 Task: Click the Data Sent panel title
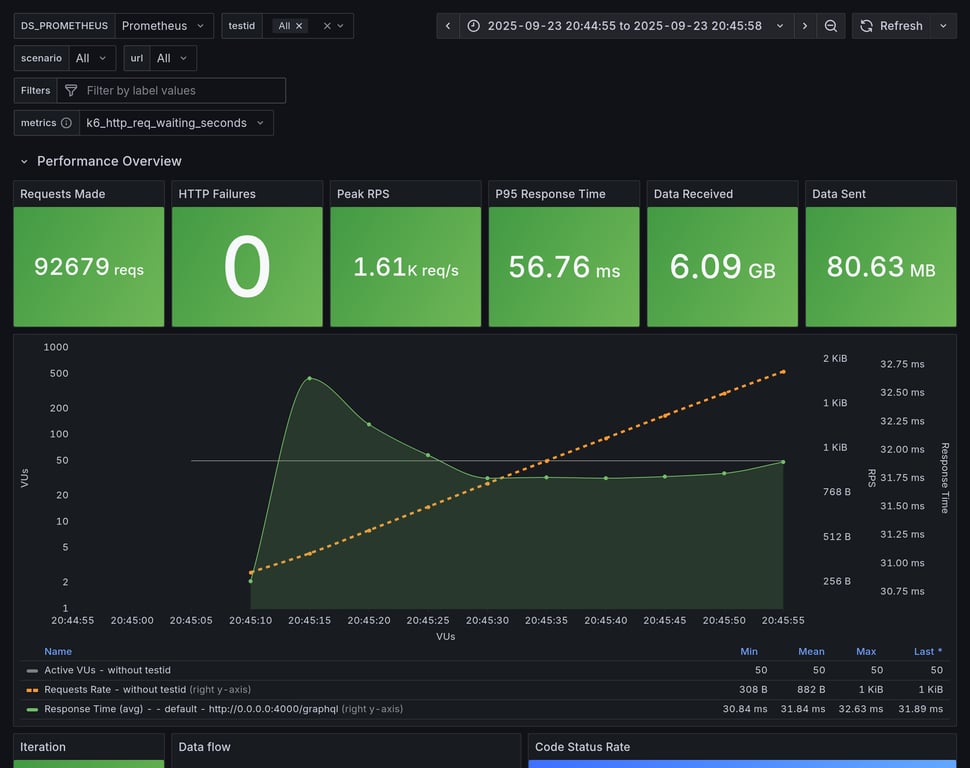[x=839, y=194]
